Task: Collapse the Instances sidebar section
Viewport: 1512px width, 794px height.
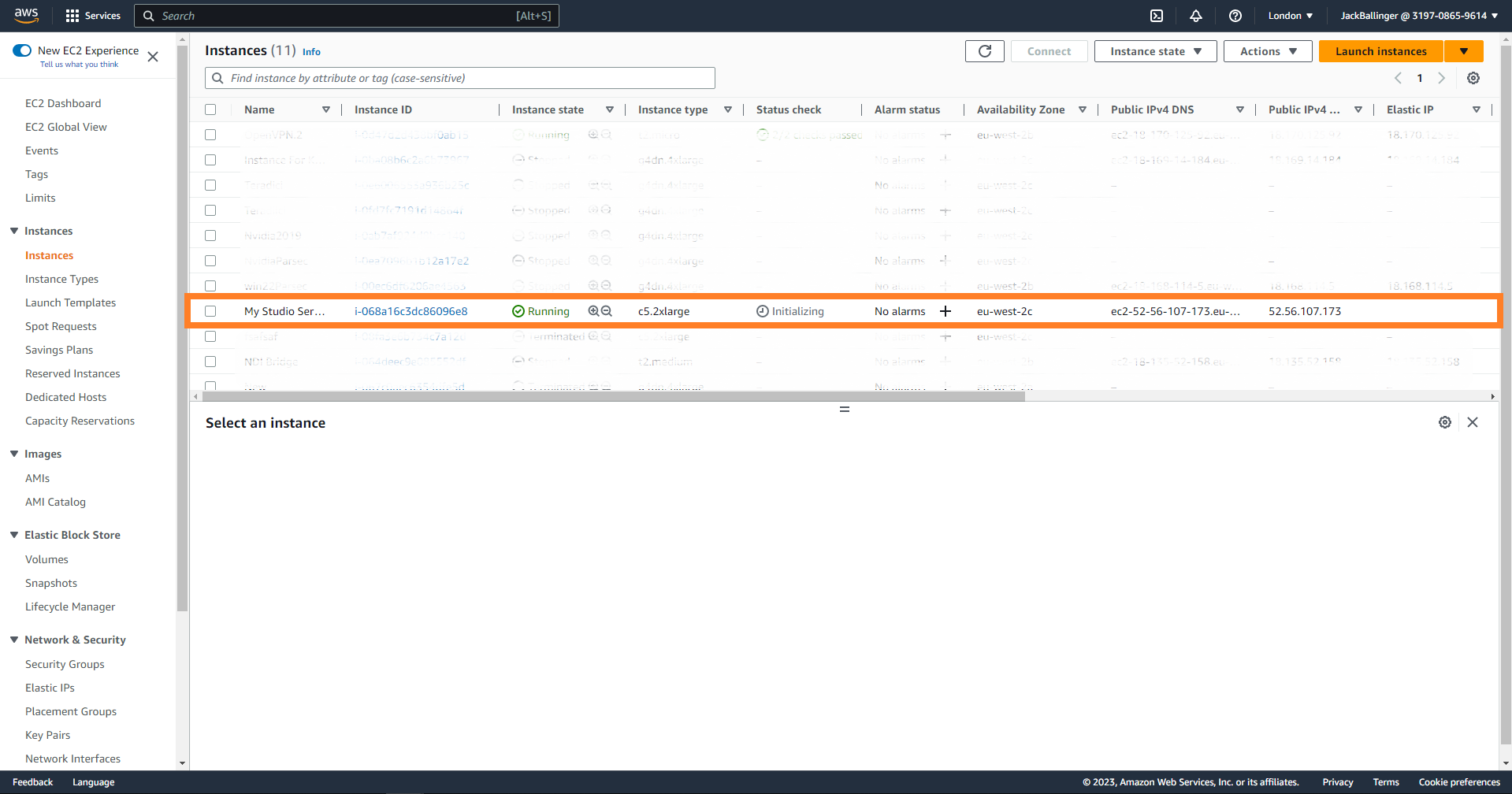Action: point(14,231)
